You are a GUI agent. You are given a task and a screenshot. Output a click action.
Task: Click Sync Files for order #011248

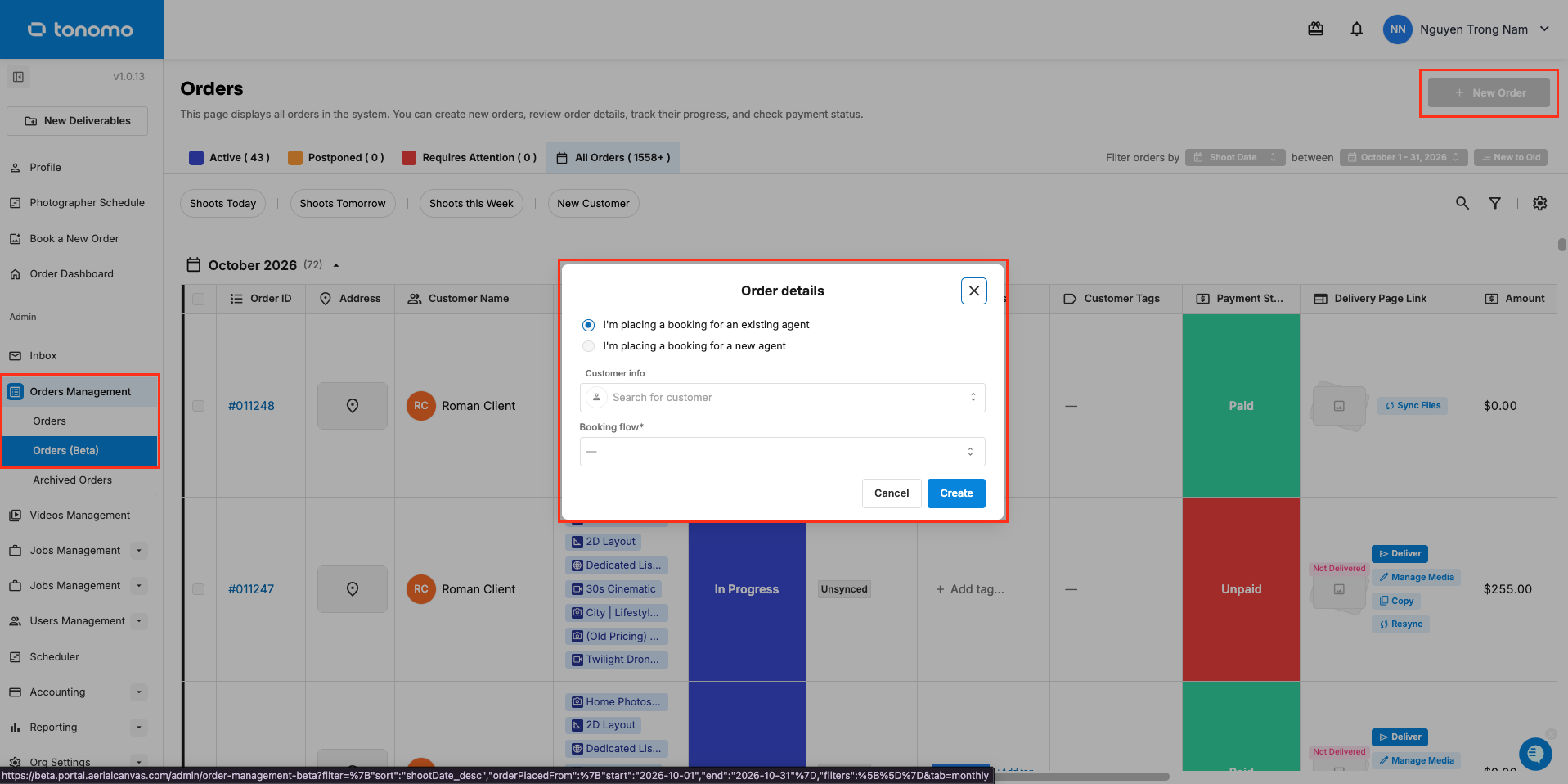1413,406
